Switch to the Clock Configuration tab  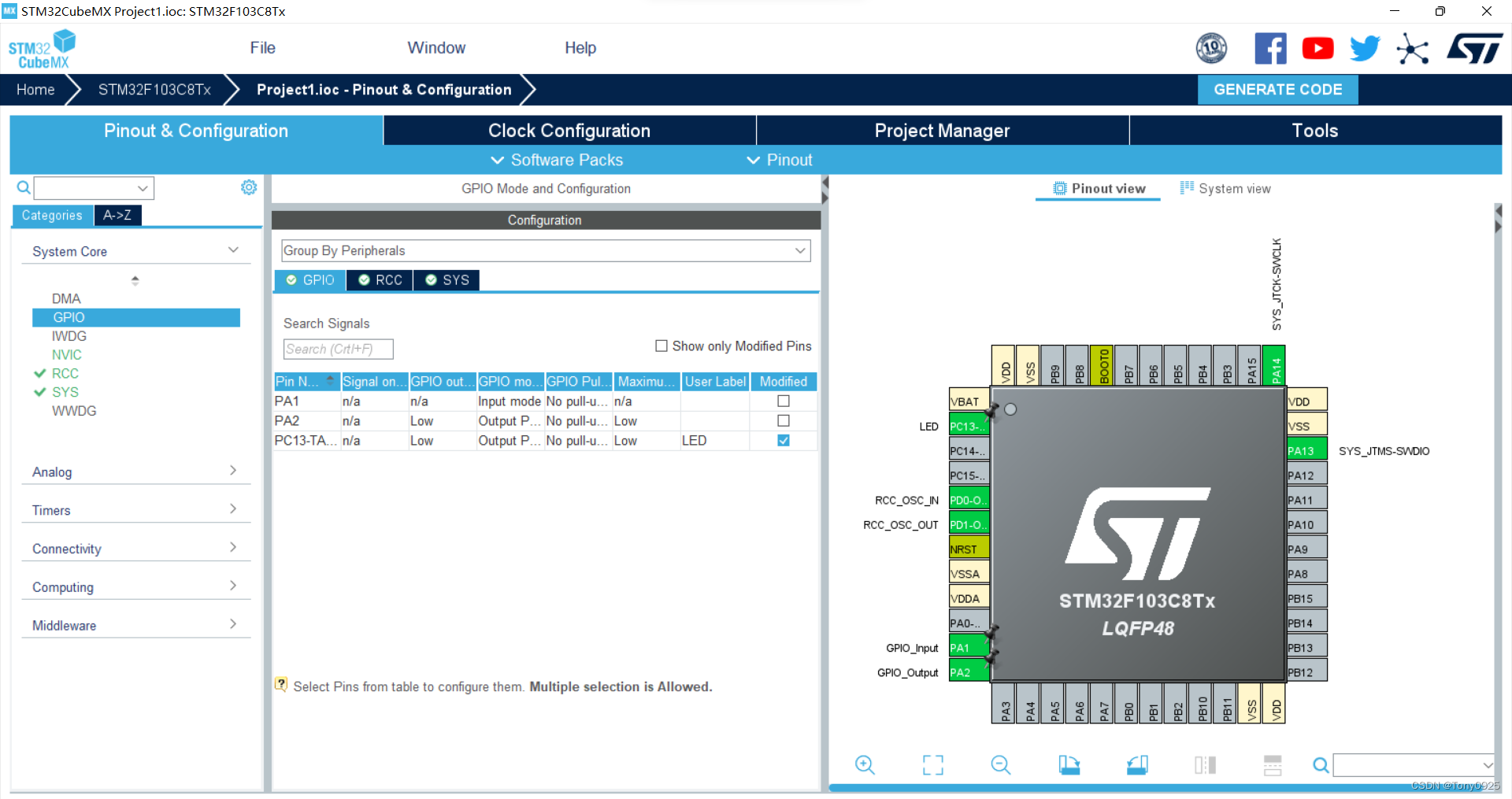(x=569, y=131)
